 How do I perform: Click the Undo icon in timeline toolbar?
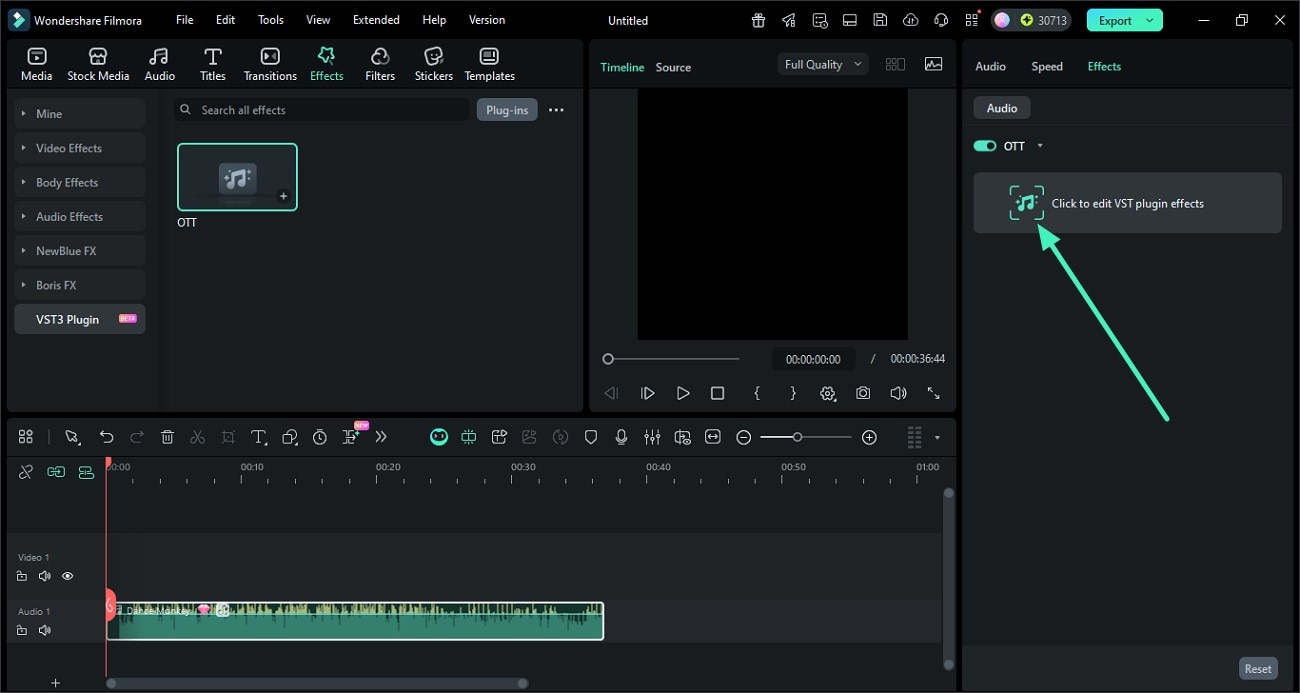(107, 437)
